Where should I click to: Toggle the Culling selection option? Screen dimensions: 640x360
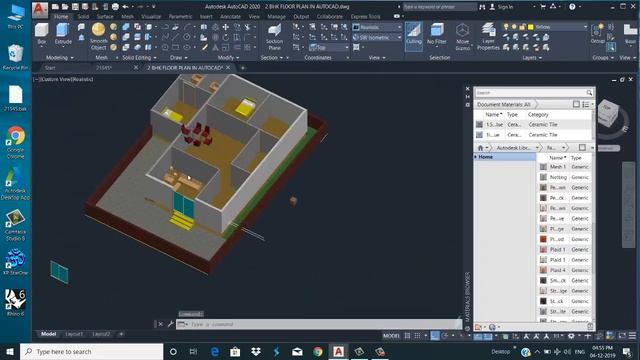[413, 36]
